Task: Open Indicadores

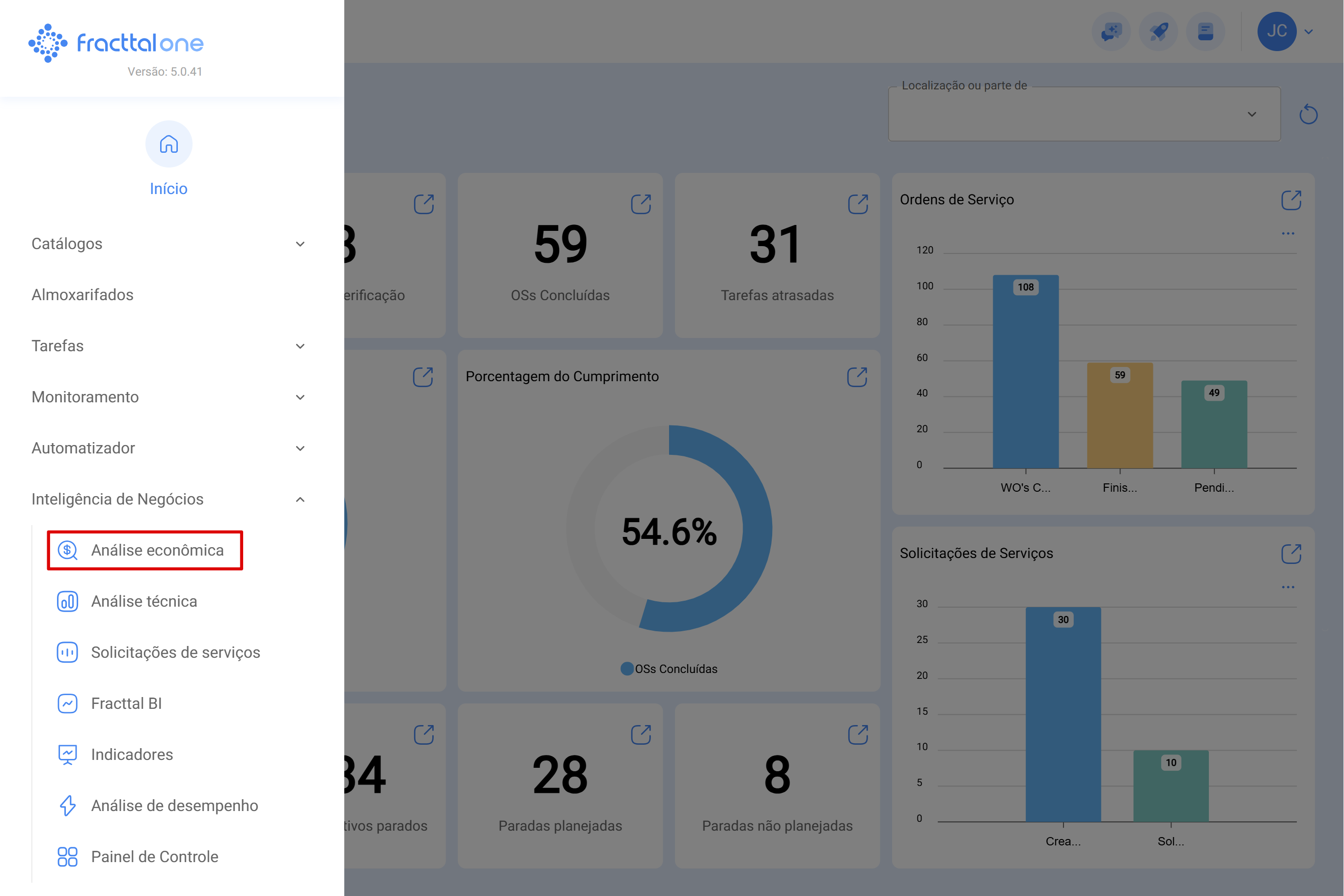Action: pyautogui.click(x=132, y=755)
